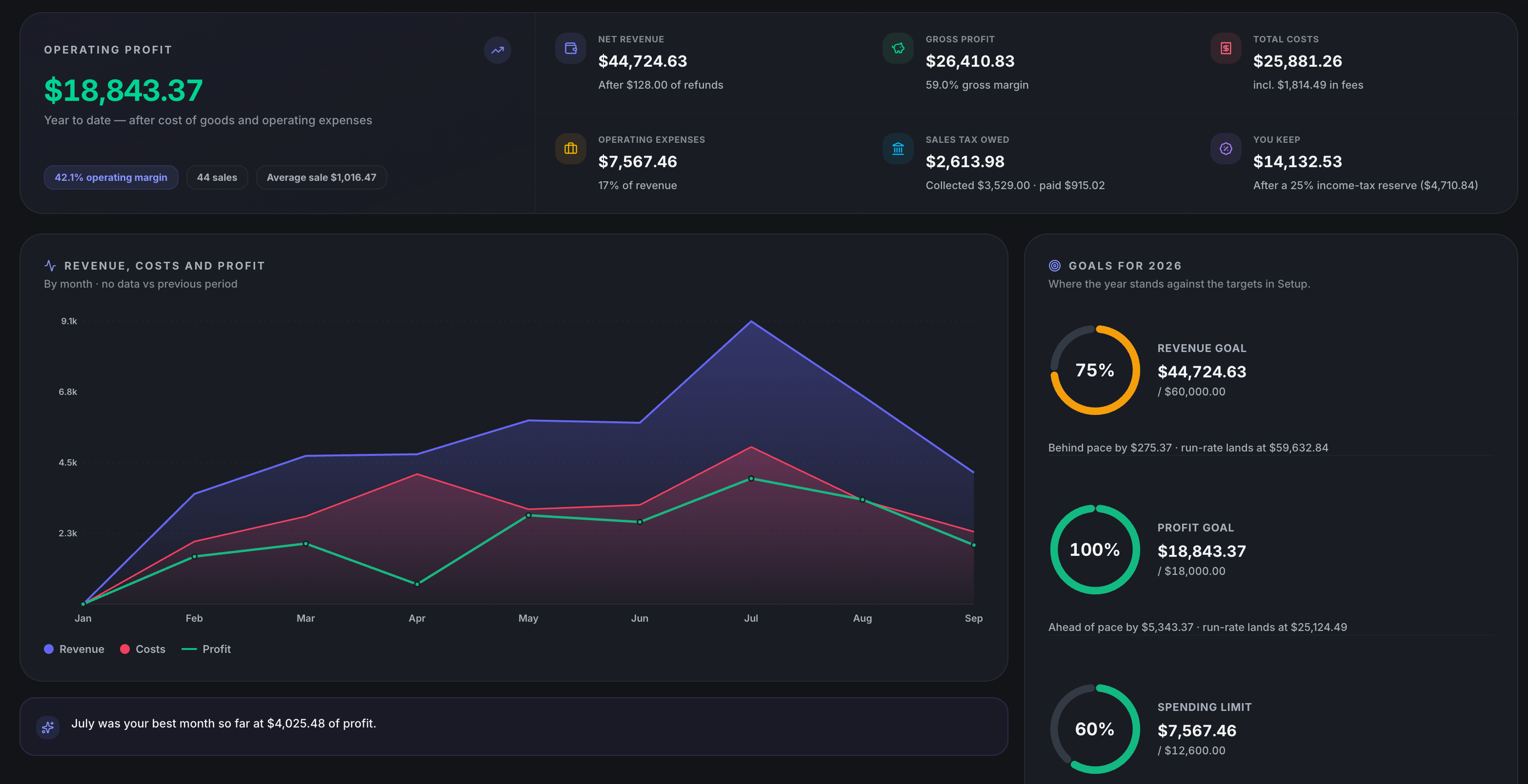Click the 42.1% operating margin pill
This screenshot has height=784, width=1528.
[111, 177]
